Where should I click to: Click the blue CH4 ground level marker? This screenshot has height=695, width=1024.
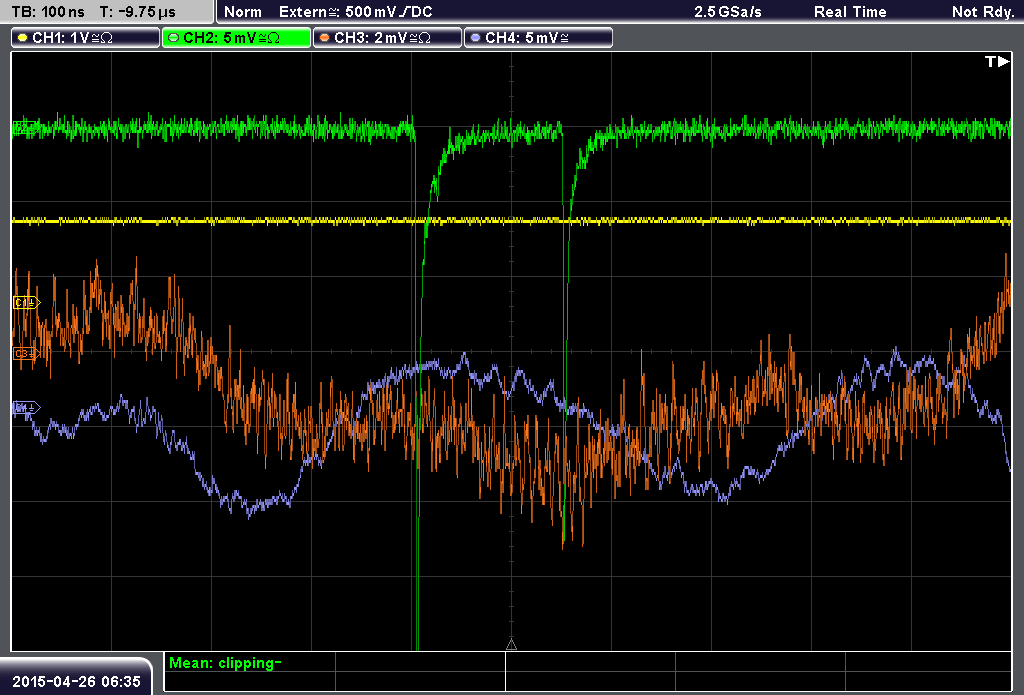click(x=26, y=408)
